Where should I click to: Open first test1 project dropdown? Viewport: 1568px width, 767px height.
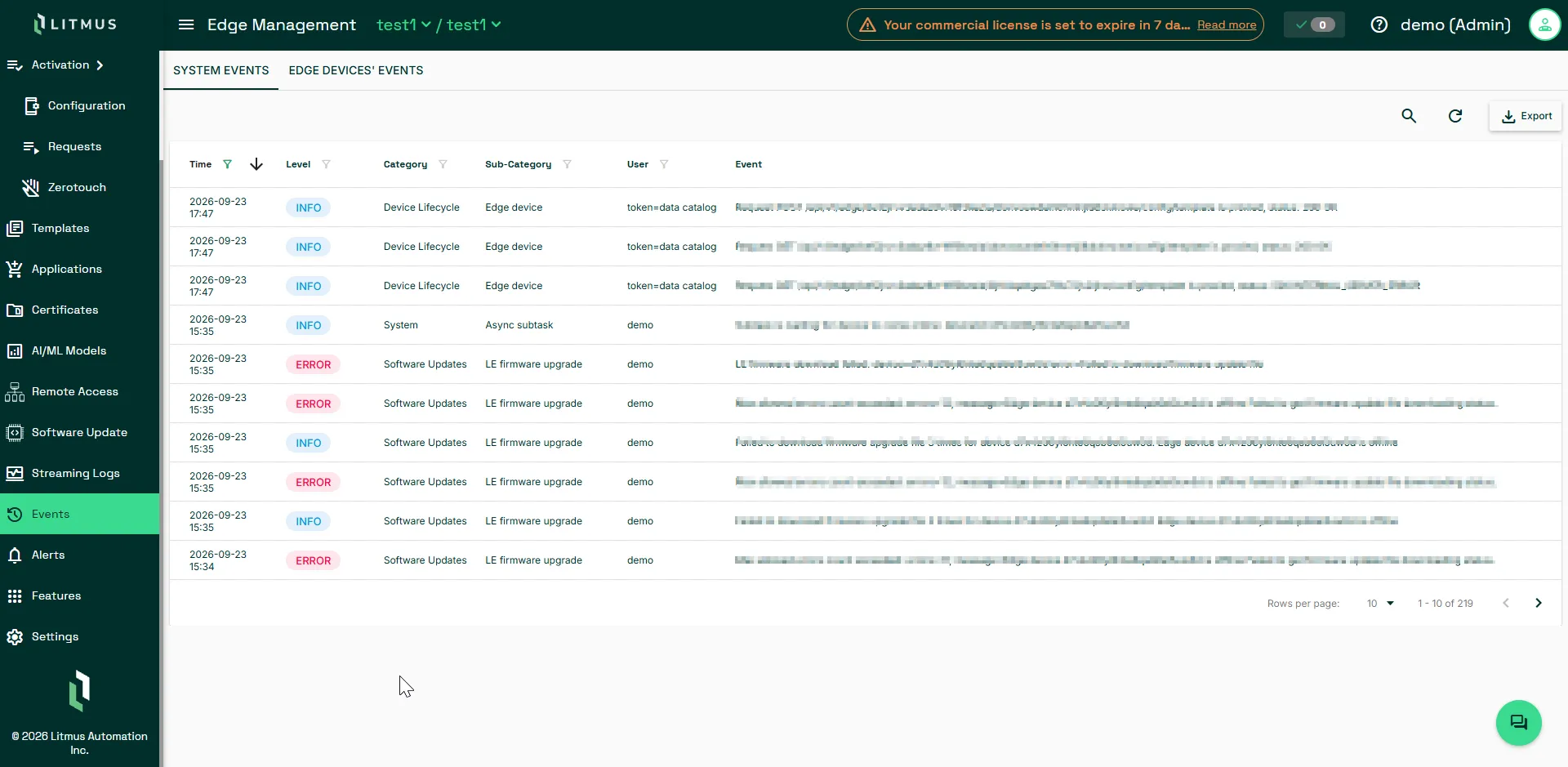403,25
